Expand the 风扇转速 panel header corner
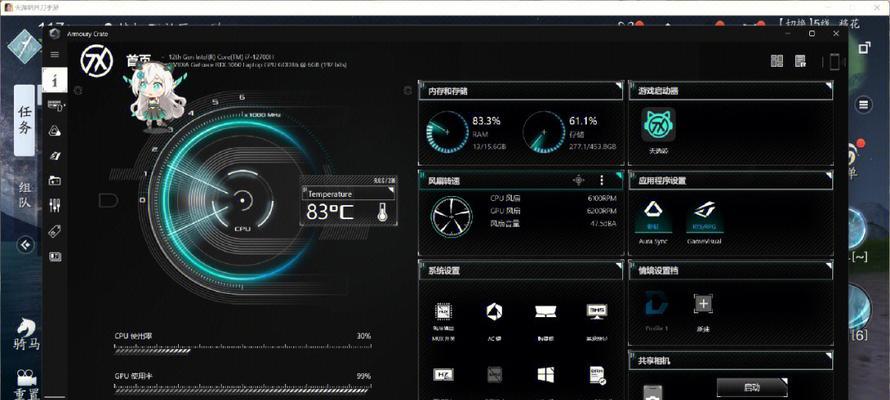Viewport: 890px width, 400px height. click(x=618, y=175)
